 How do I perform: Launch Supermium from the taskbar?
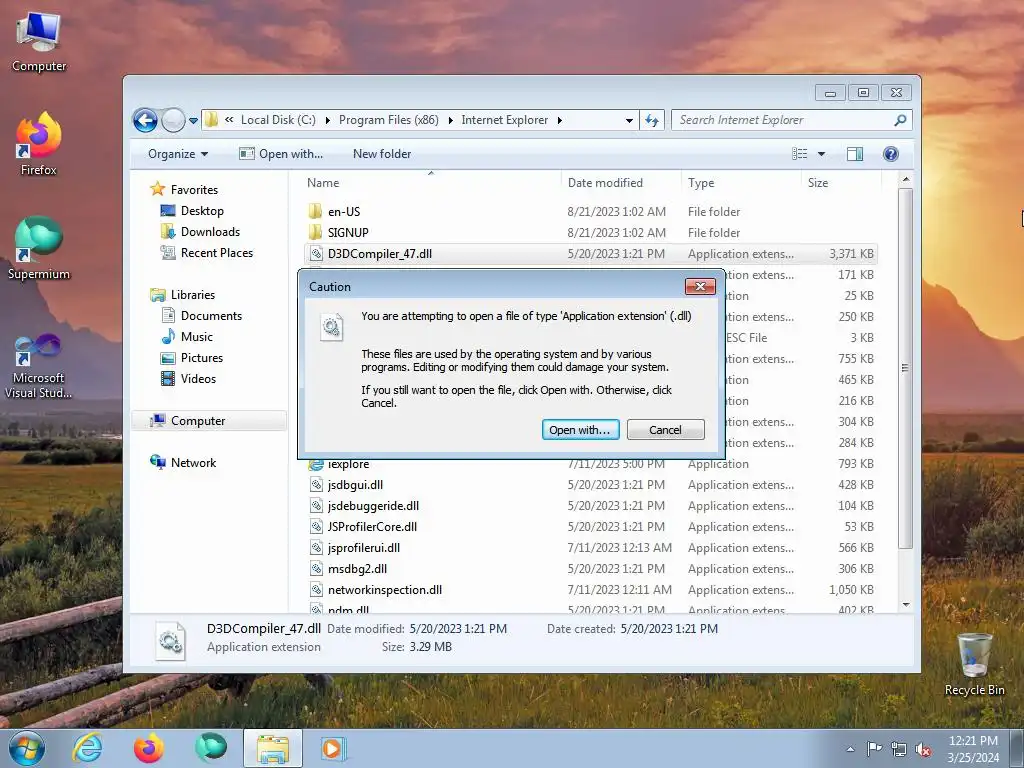pyautogui.click(x=210, y=748)
